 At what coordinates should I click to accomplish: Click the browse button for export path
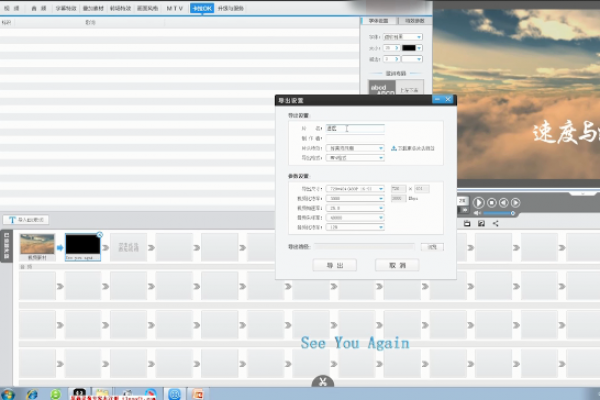432,247
